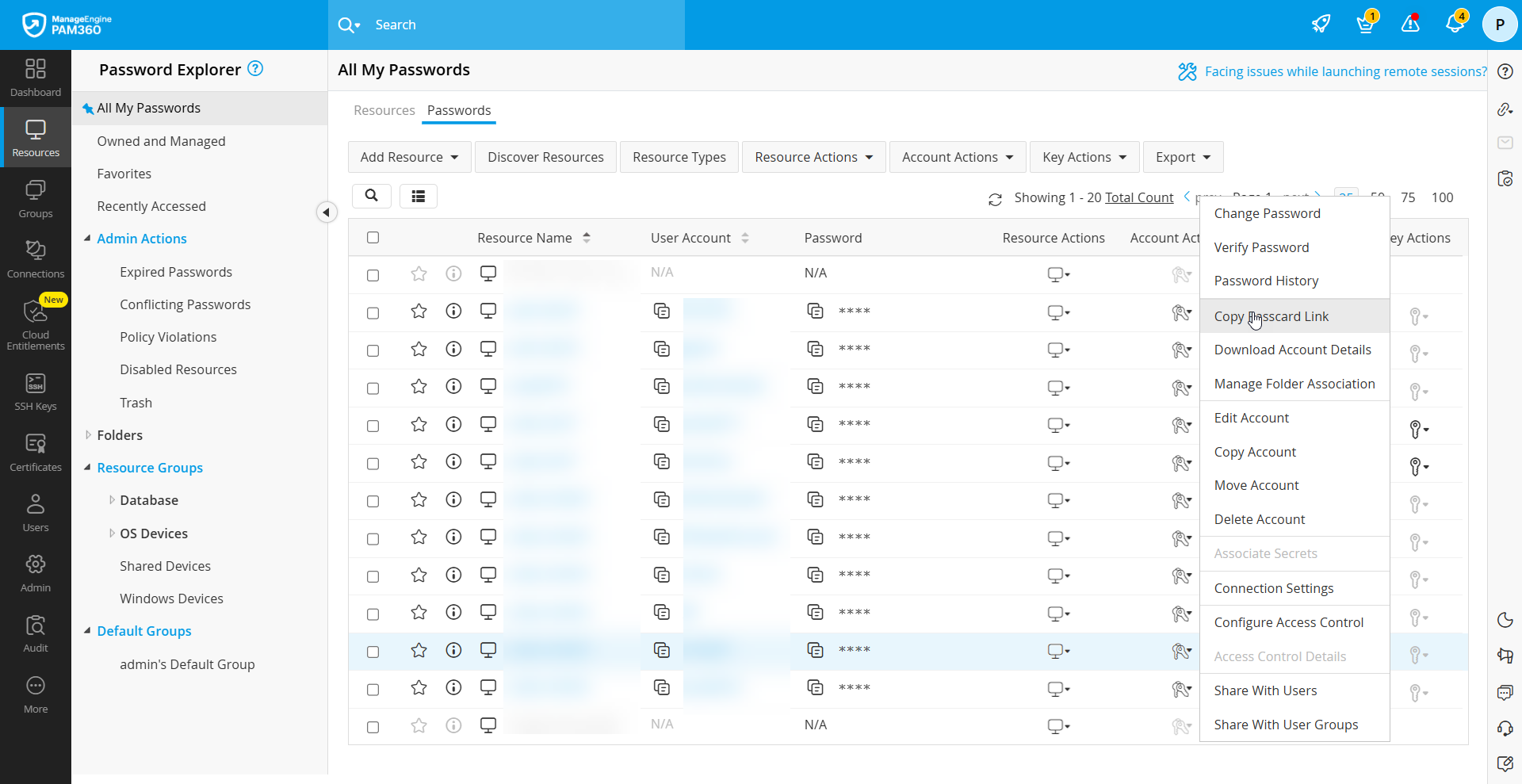Open the notifications bell icon
Viewport: 1522px width, 784px height.
[x=1455, y=25]
